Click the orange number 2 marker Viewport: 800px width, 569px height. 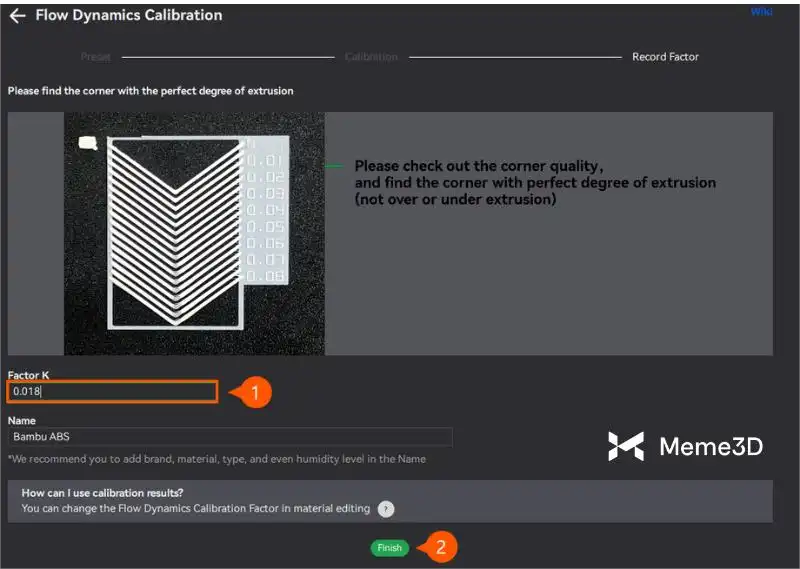click(x=445, y=547)
